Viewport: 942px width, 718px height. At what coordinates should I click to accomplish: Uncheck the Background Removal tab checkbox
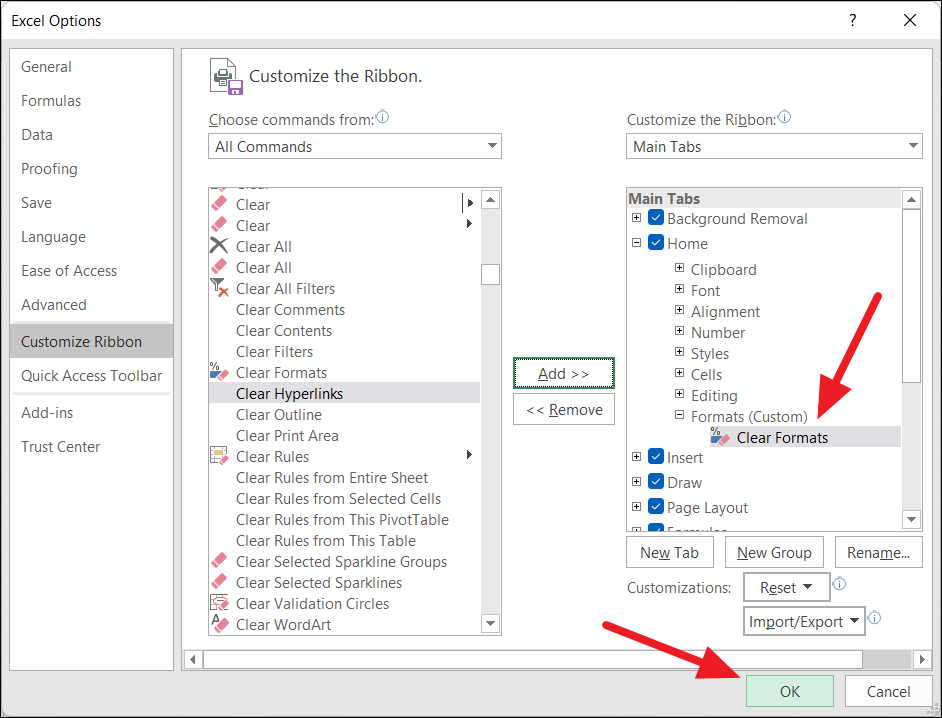(x=655, y=218)
